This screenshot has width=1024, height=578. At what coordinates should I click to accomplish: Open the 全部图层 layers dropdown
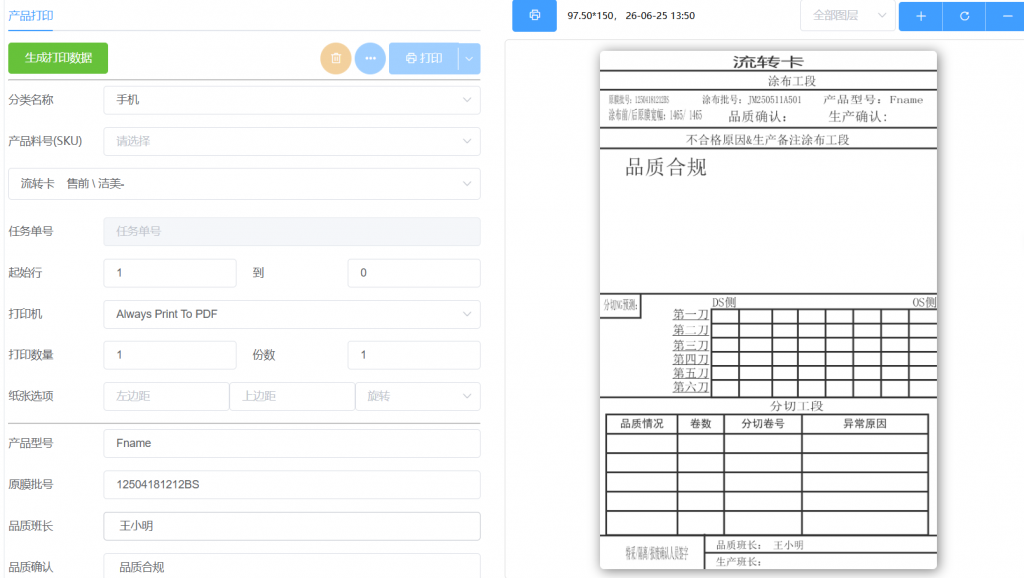848,16
